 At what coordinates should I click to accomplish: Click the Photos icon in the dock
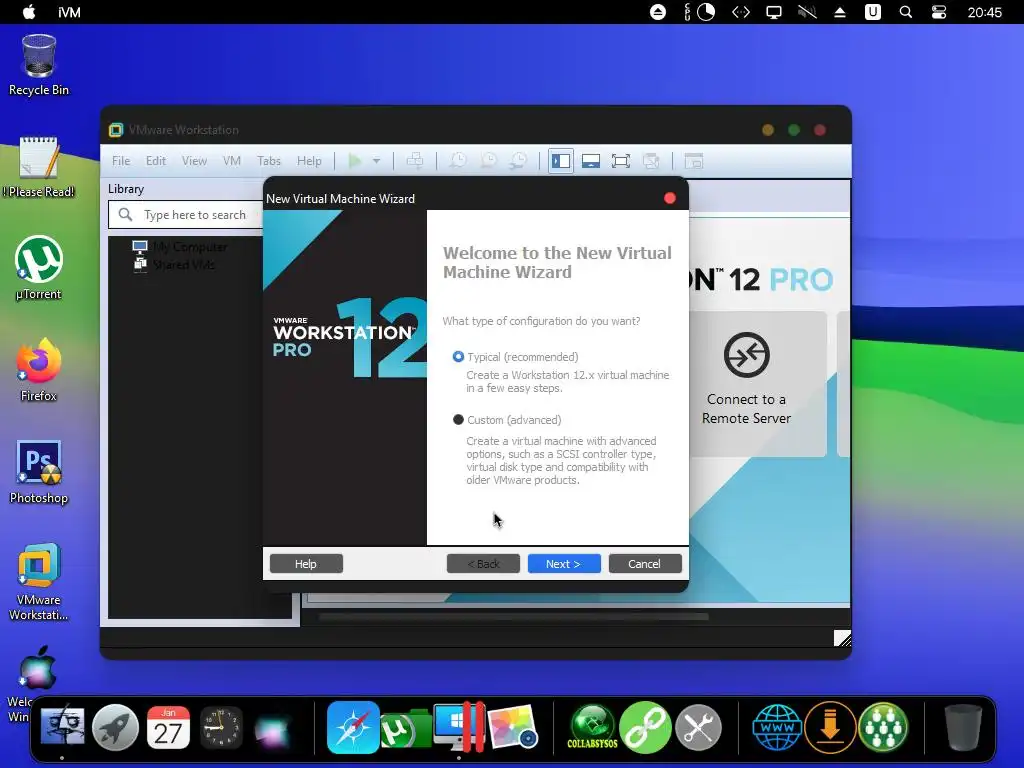tap(513, 726)
